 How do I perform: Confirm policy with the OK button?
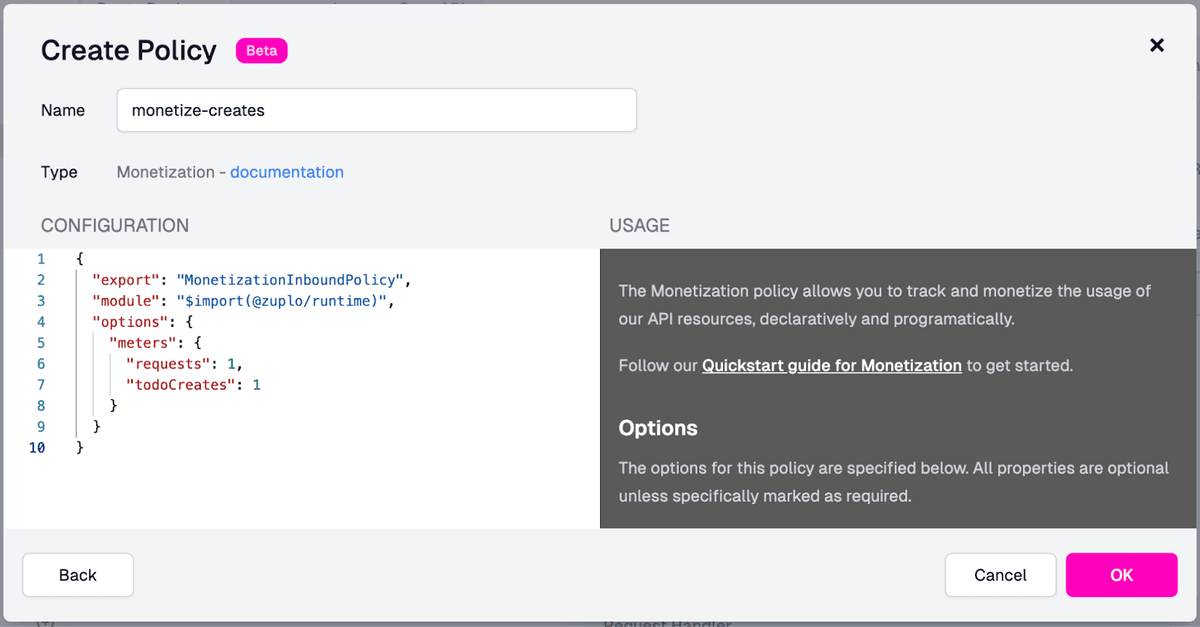[1121, 575]
